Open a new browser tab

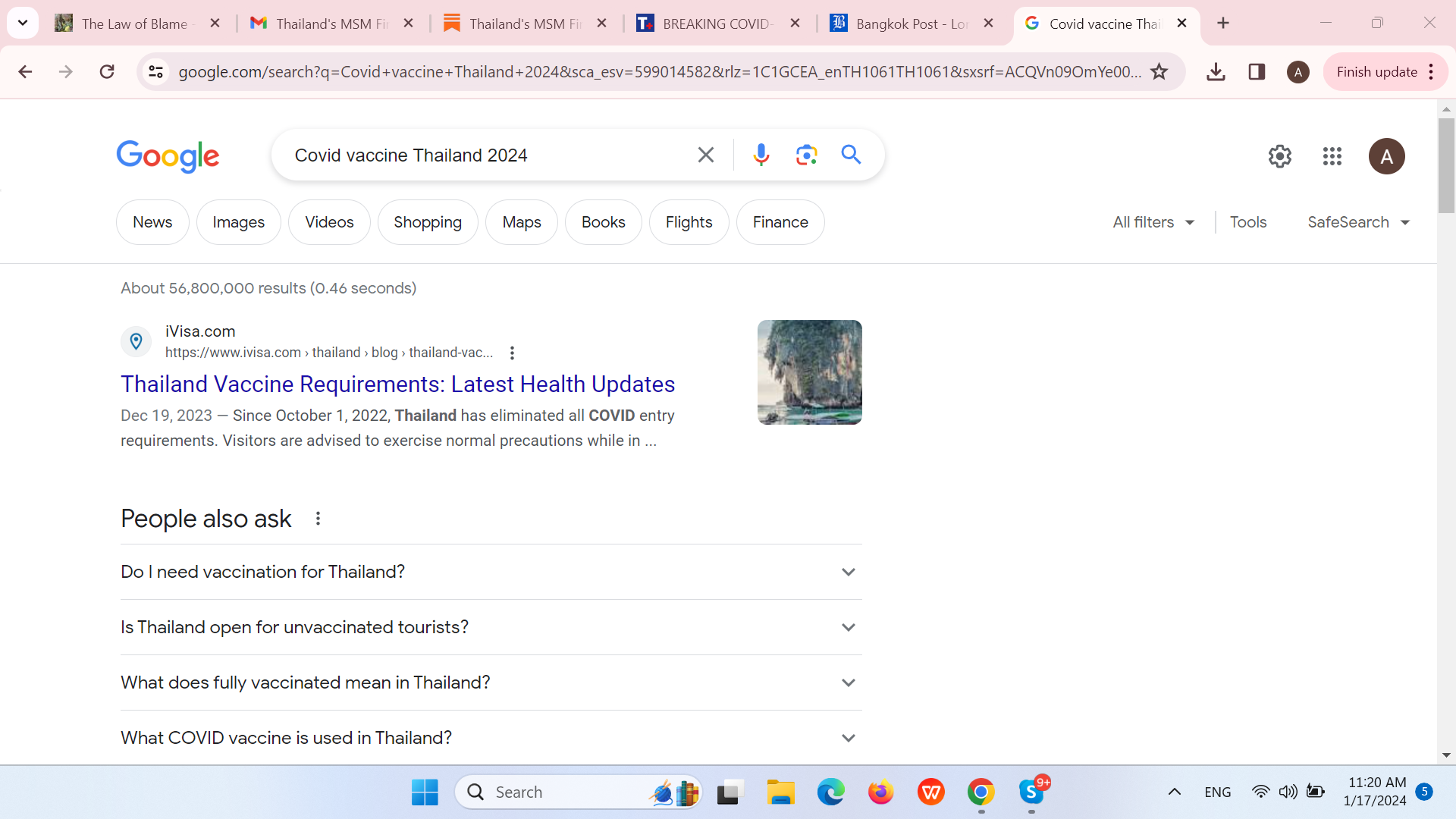click(x=1223, y=24)
